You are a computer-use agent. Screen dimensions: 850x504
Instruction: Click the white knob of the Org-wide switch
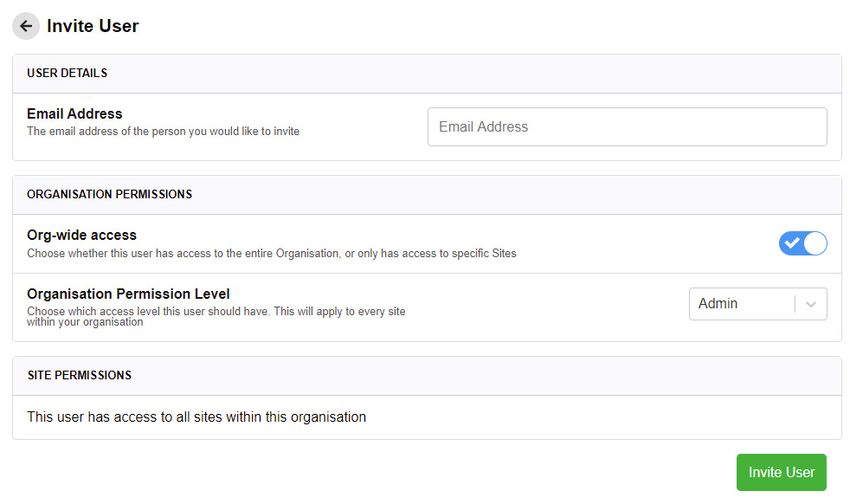(815, 243)
